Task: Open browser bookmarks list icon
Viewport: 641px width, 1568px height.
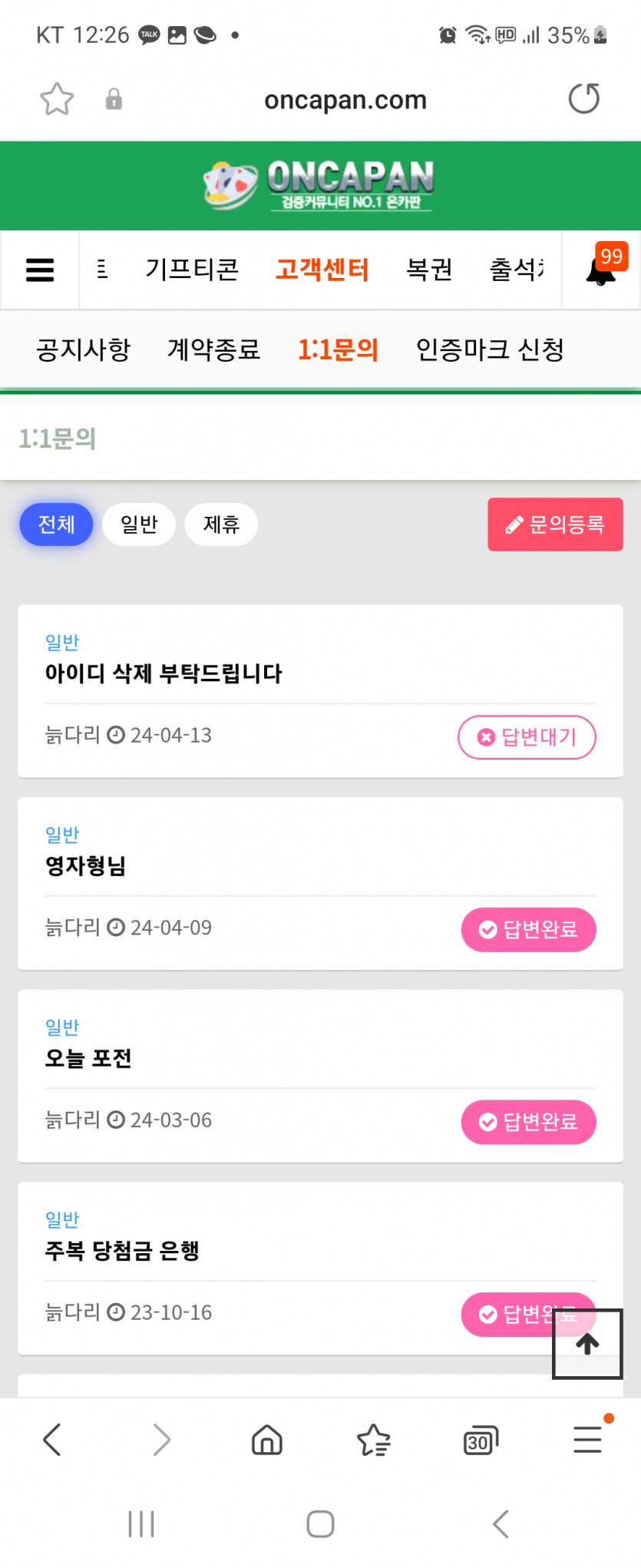Action: (374, 1440)
